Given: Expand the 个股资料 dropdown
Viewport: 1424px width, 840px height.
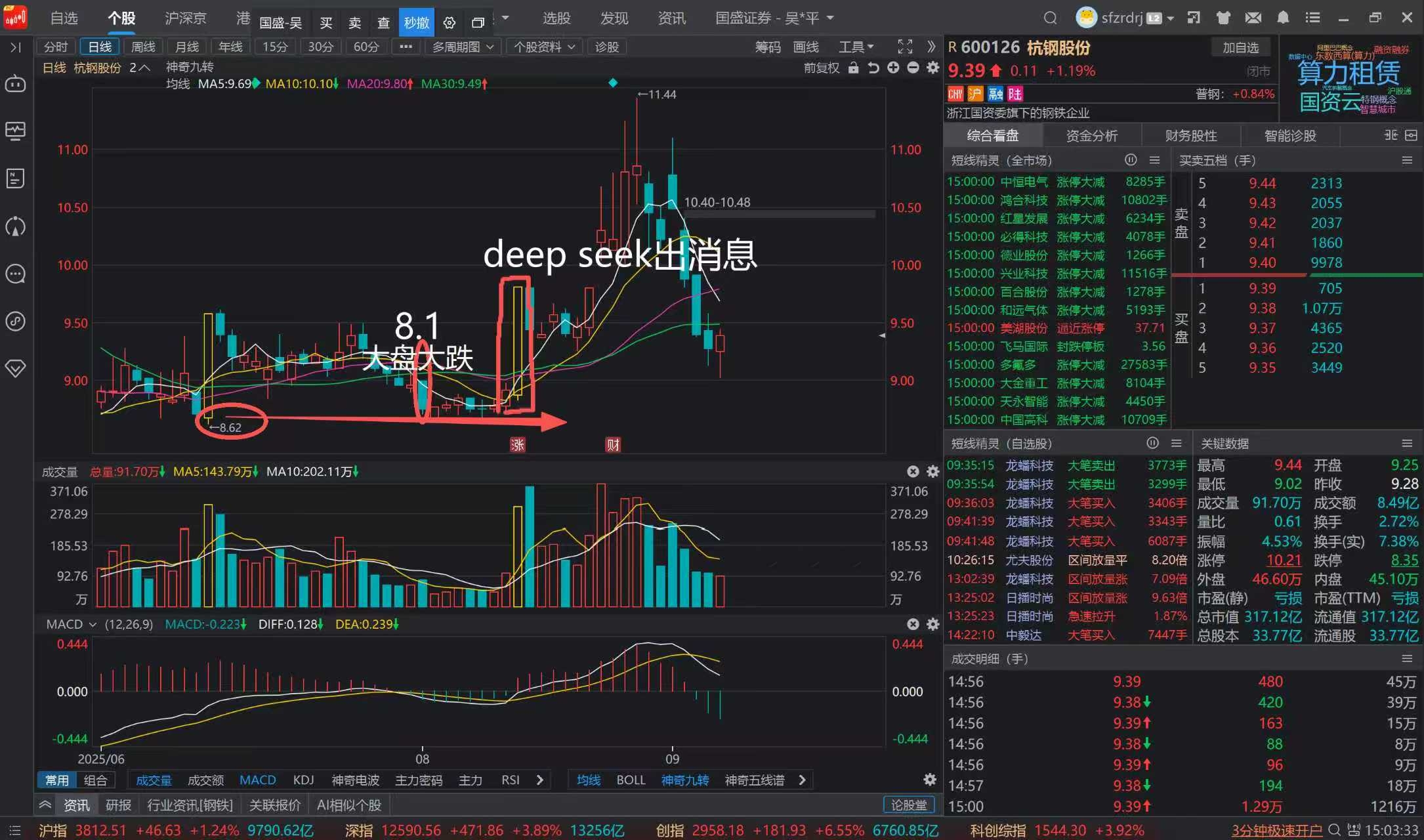Looking at the screenshot, I should pos(544,47).
